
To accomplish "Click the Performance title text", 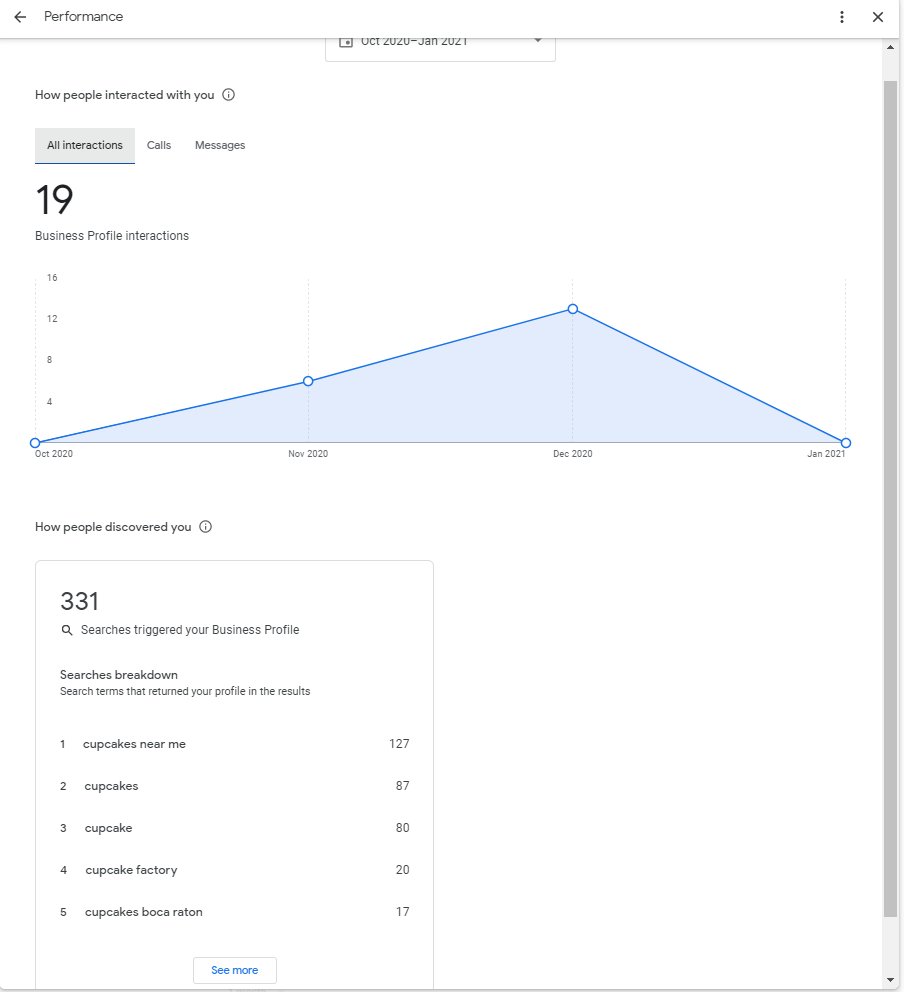I will pos(84,16).
